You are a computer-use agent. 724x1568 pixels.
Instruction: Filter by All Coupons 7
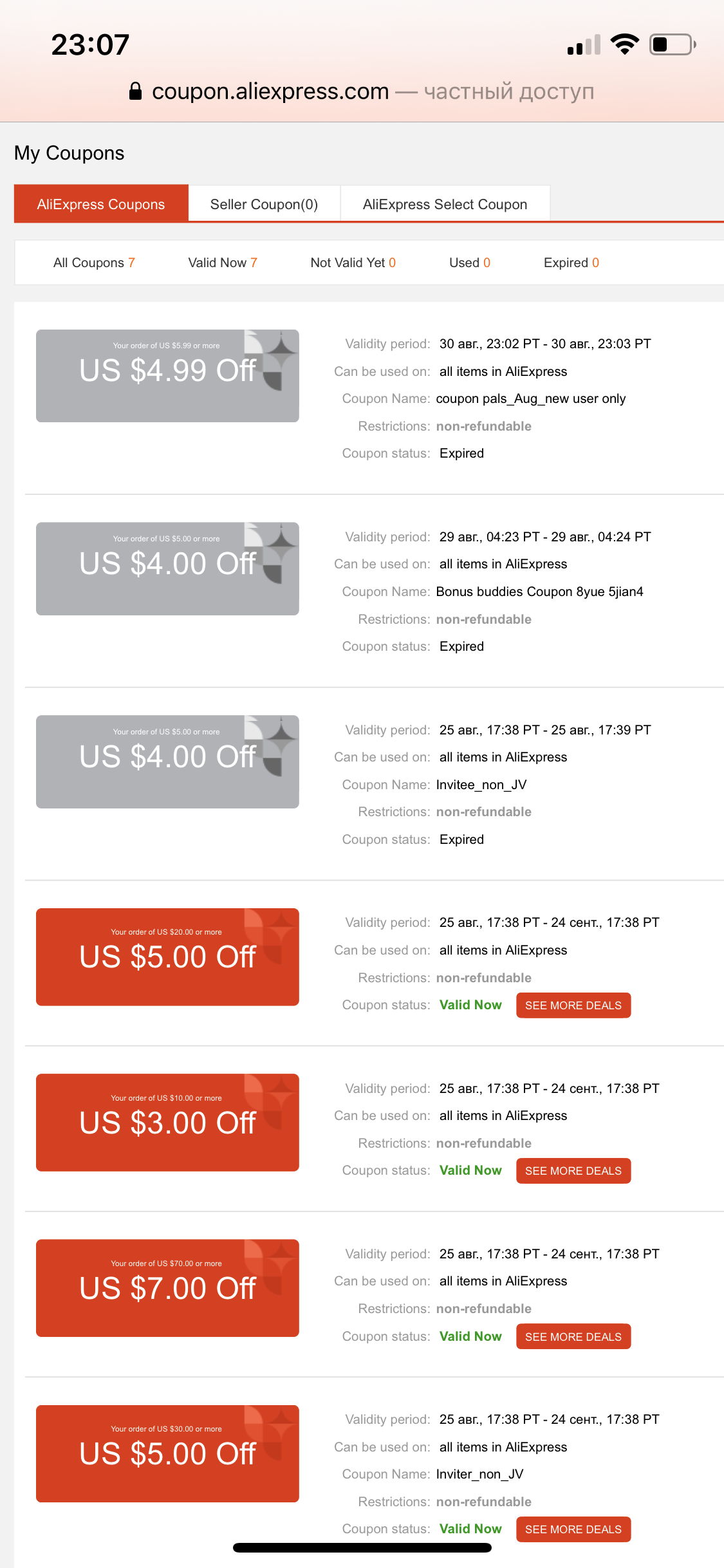pos(94,263)
